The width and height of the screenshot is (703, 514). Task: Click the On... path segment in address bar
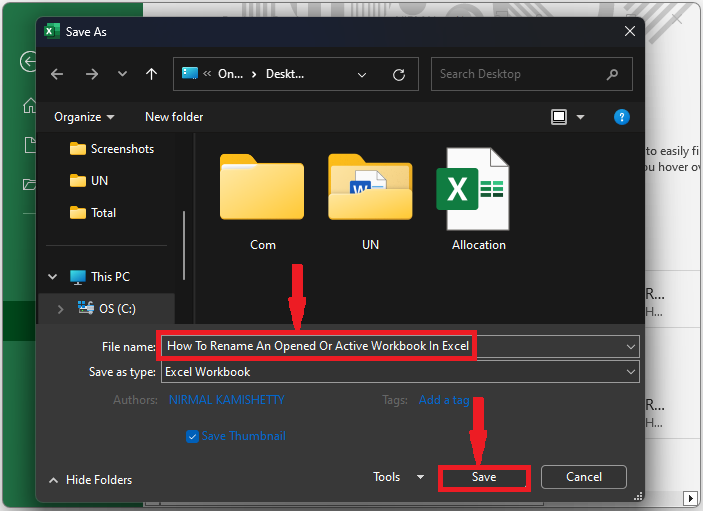[x=230, y=74]
